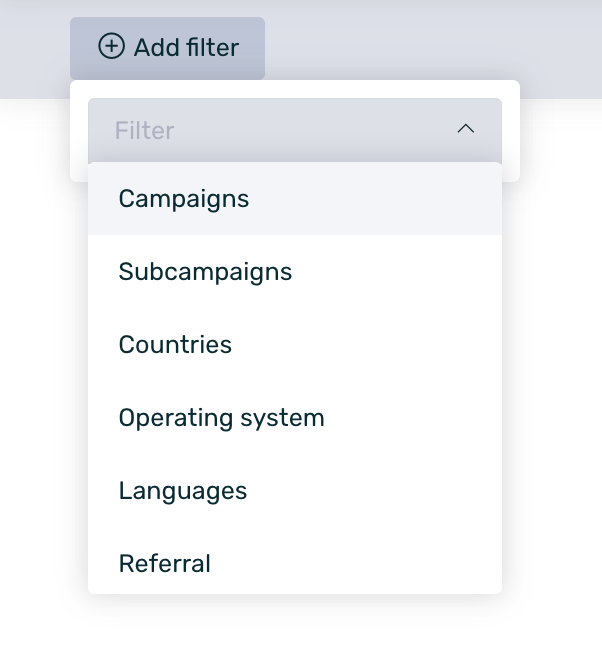Select the Referral filter entry
This screenshot has height=666, width=602.
pos(164,564)
